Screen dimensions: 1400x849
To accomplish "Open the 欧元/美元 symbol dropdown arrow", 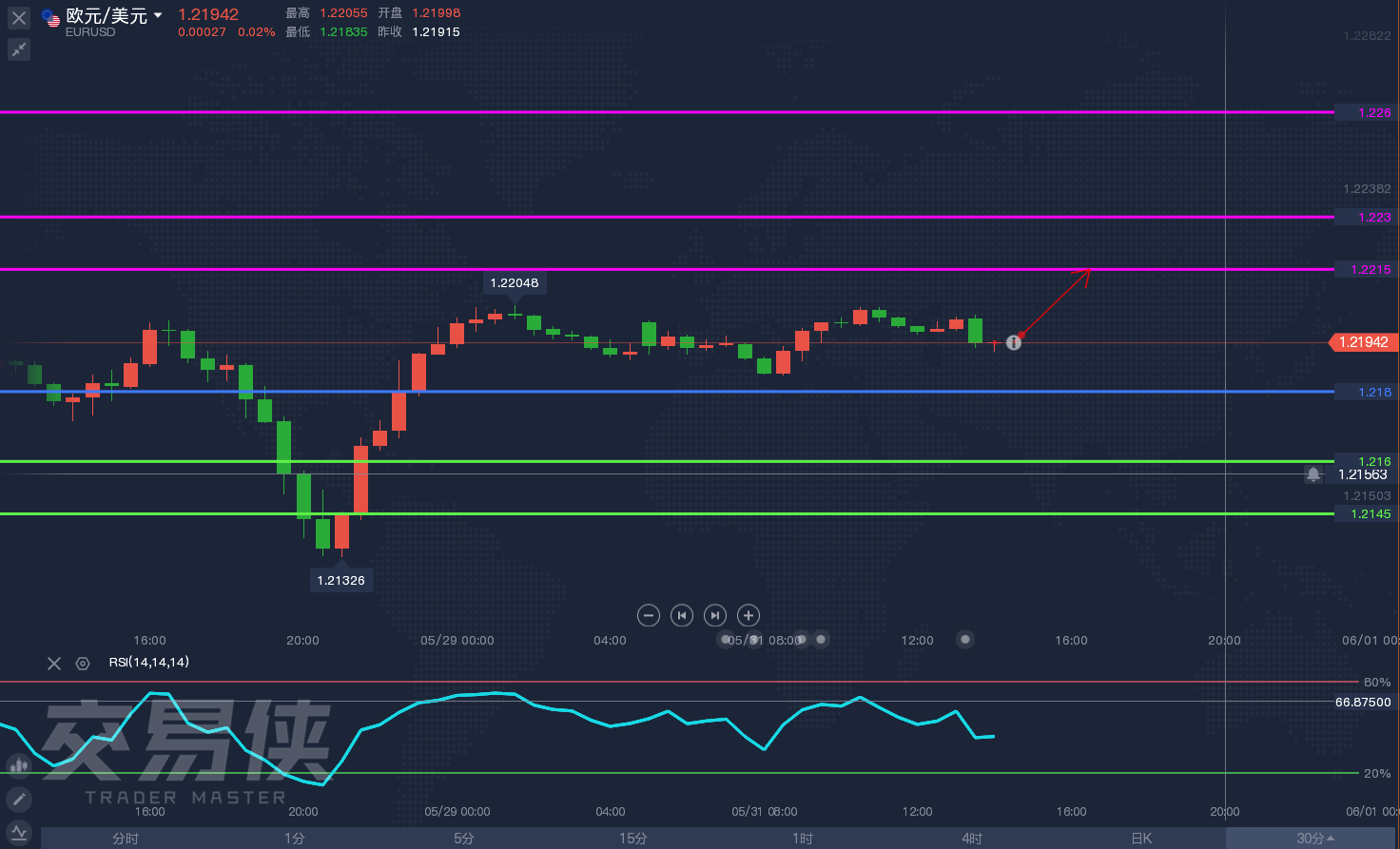I will tap(158, 15).
